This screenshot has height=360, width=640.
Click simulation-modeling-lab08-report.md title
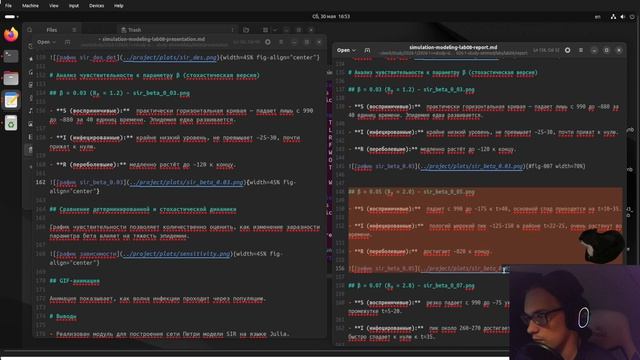[453, 47]
